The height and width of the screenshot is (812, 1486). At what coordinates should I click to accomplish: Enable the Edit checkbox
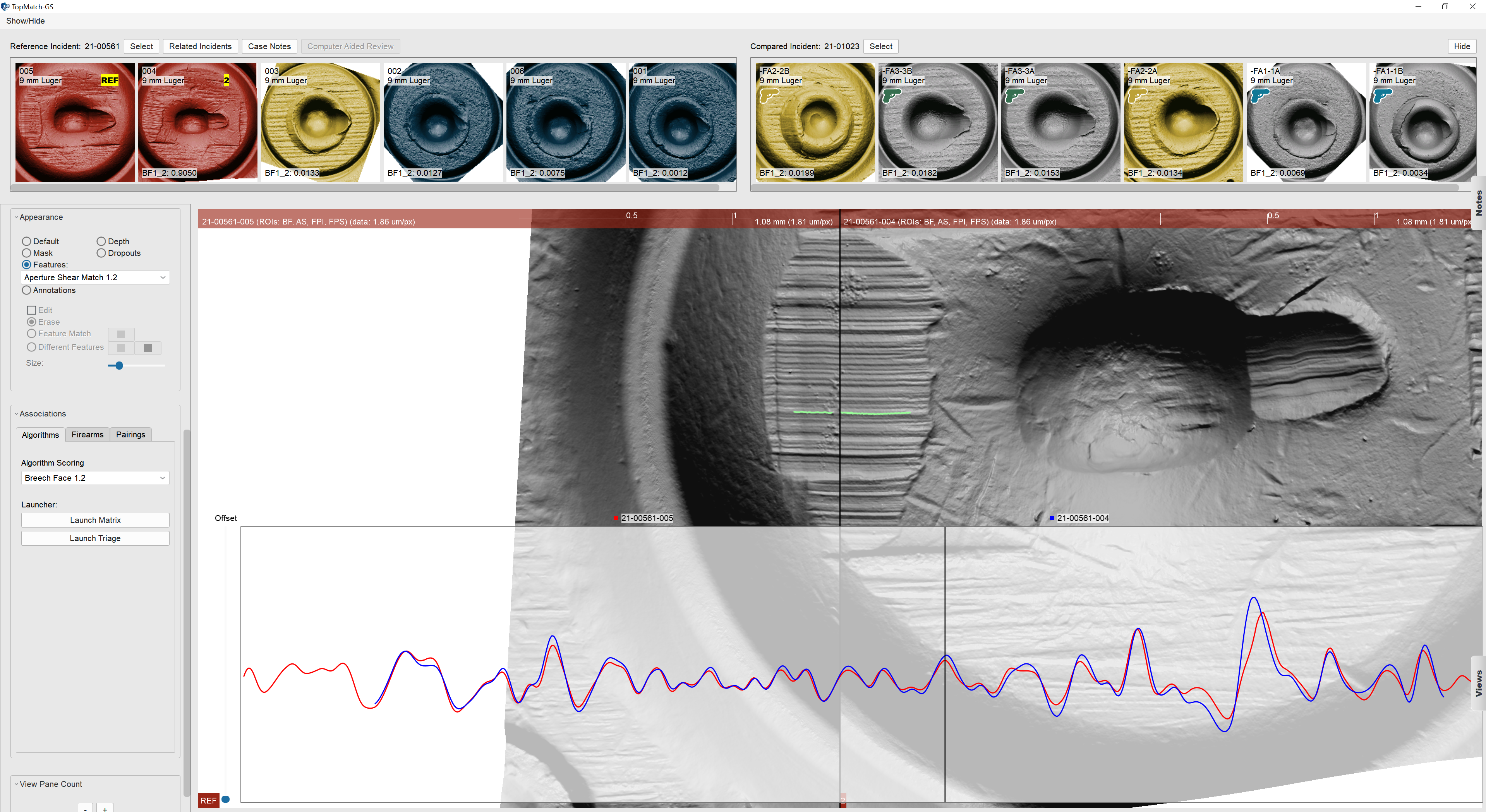point(32,310)
